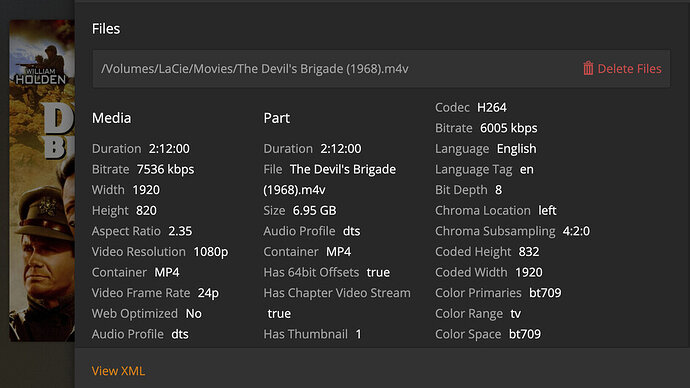
Task: Click the Color Range value tv
Action: [516, 314]
